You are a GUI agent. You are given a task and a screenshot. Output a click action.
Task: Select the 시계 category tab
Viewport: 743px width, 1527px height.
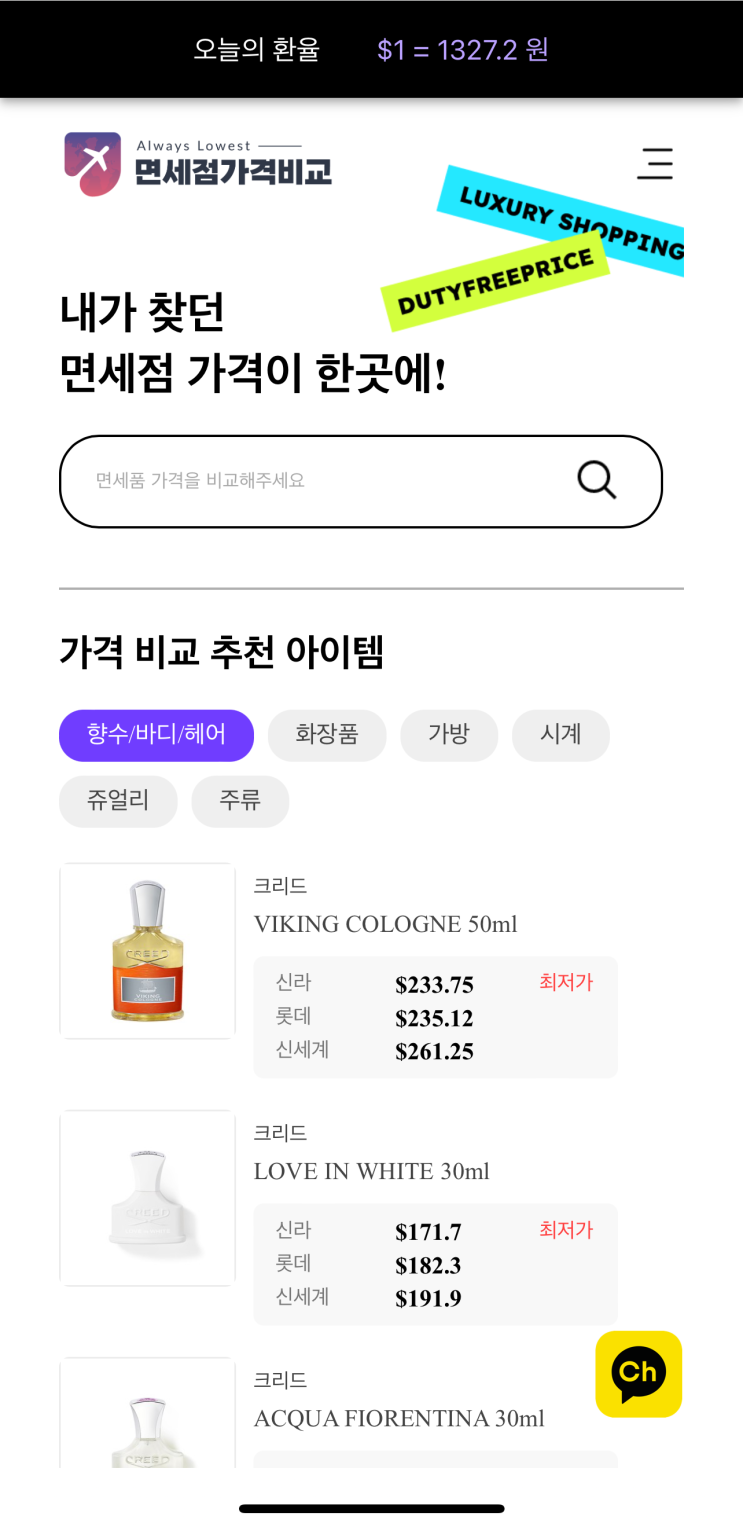point(560,735)
